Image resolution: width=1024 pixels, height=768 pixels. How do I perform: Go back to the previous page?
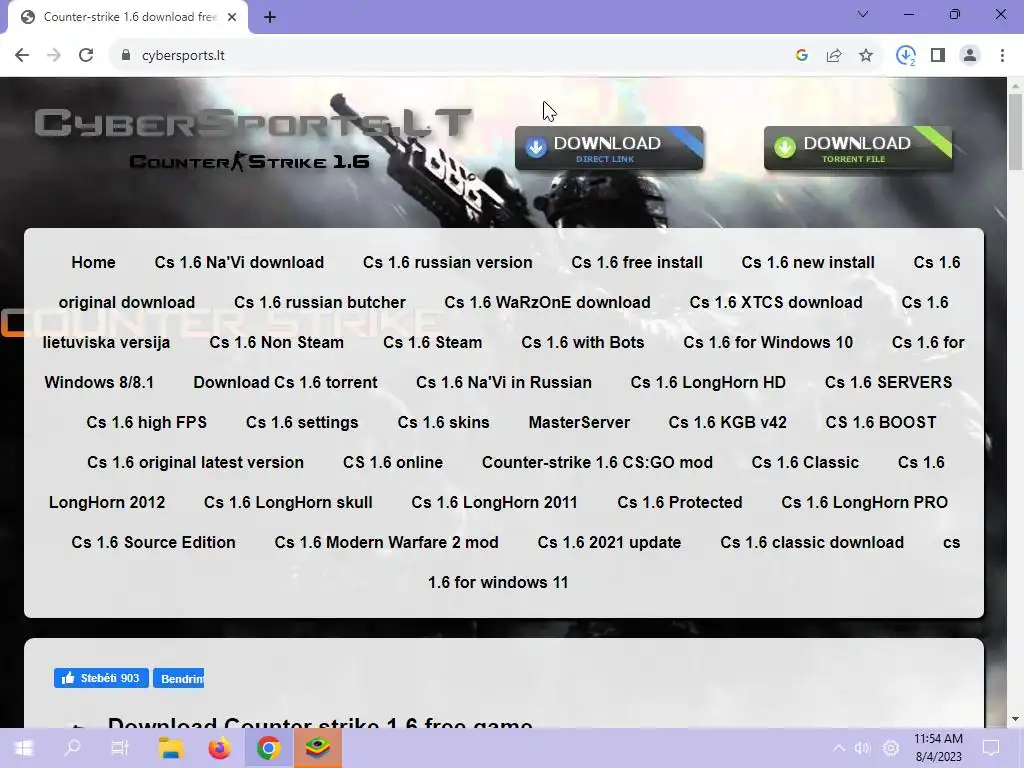point(22,56)
